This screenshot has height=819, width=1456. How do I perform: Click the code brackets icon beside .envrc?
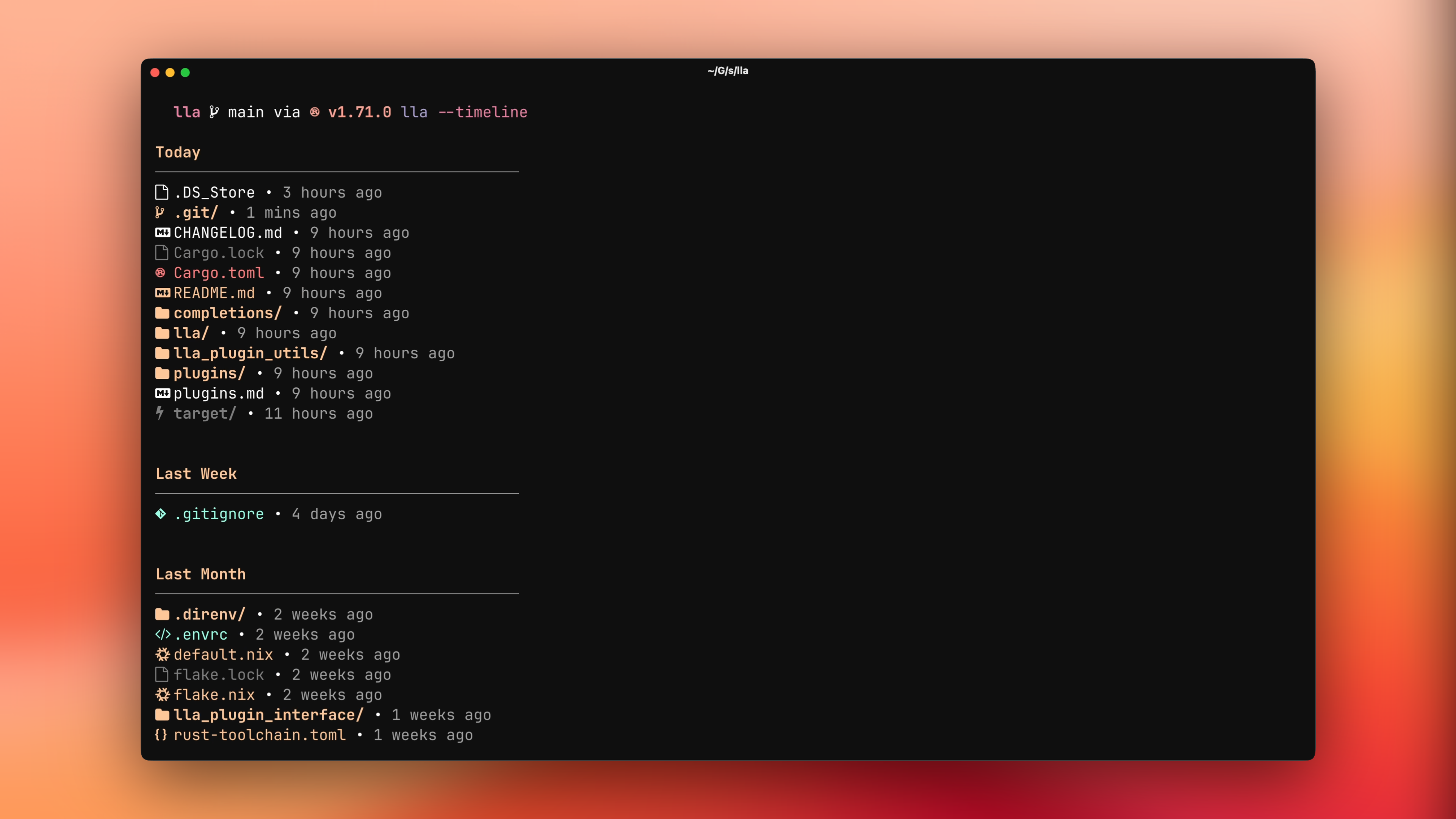point(163,635)
